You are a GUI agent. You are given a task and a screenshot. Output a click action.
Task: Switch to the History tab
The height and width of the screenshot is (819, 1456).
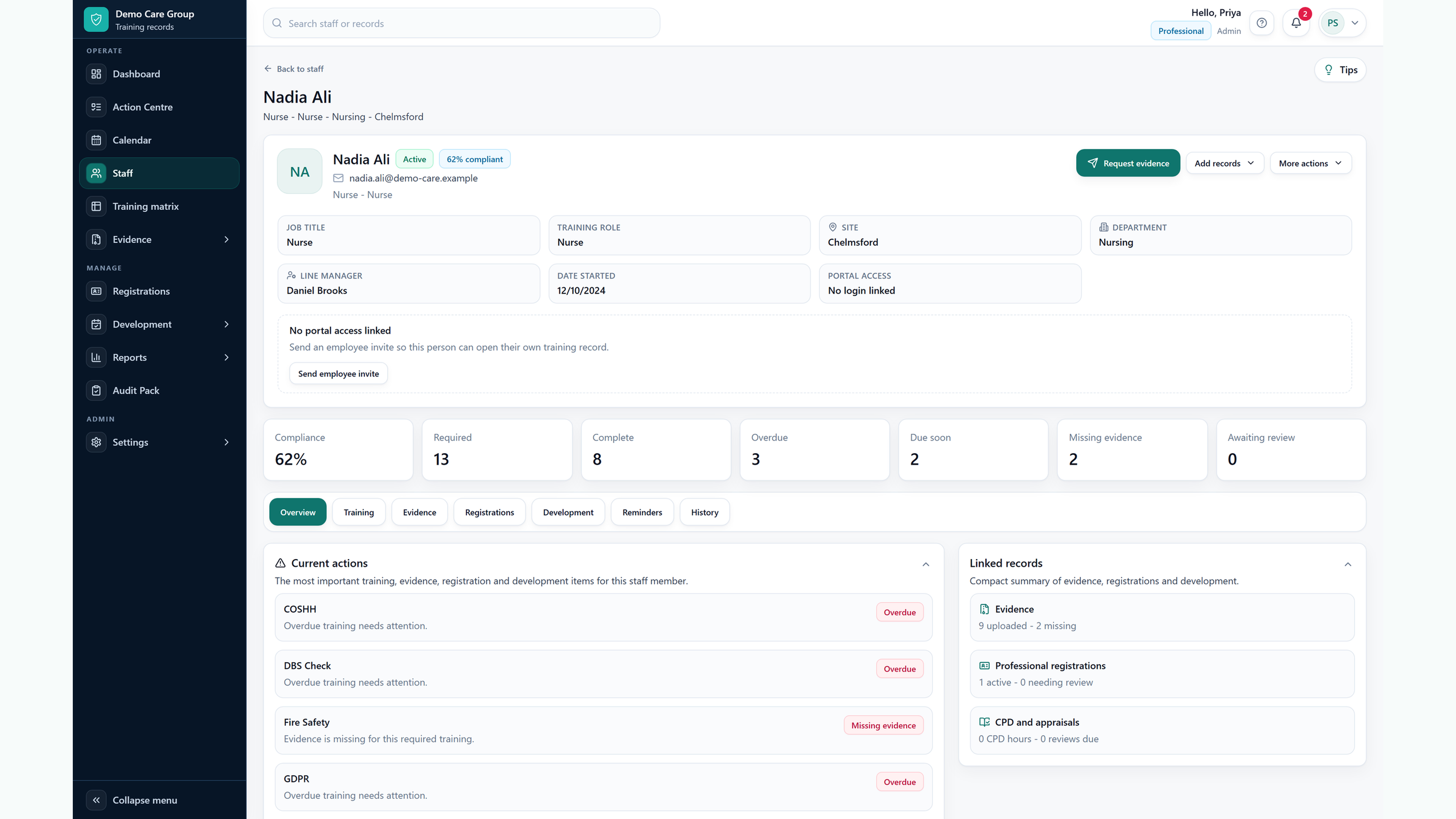705,512
